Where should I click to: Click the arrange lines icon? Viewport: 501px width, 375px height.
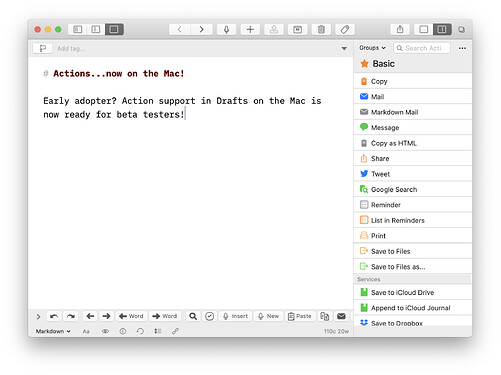point(158,331)
